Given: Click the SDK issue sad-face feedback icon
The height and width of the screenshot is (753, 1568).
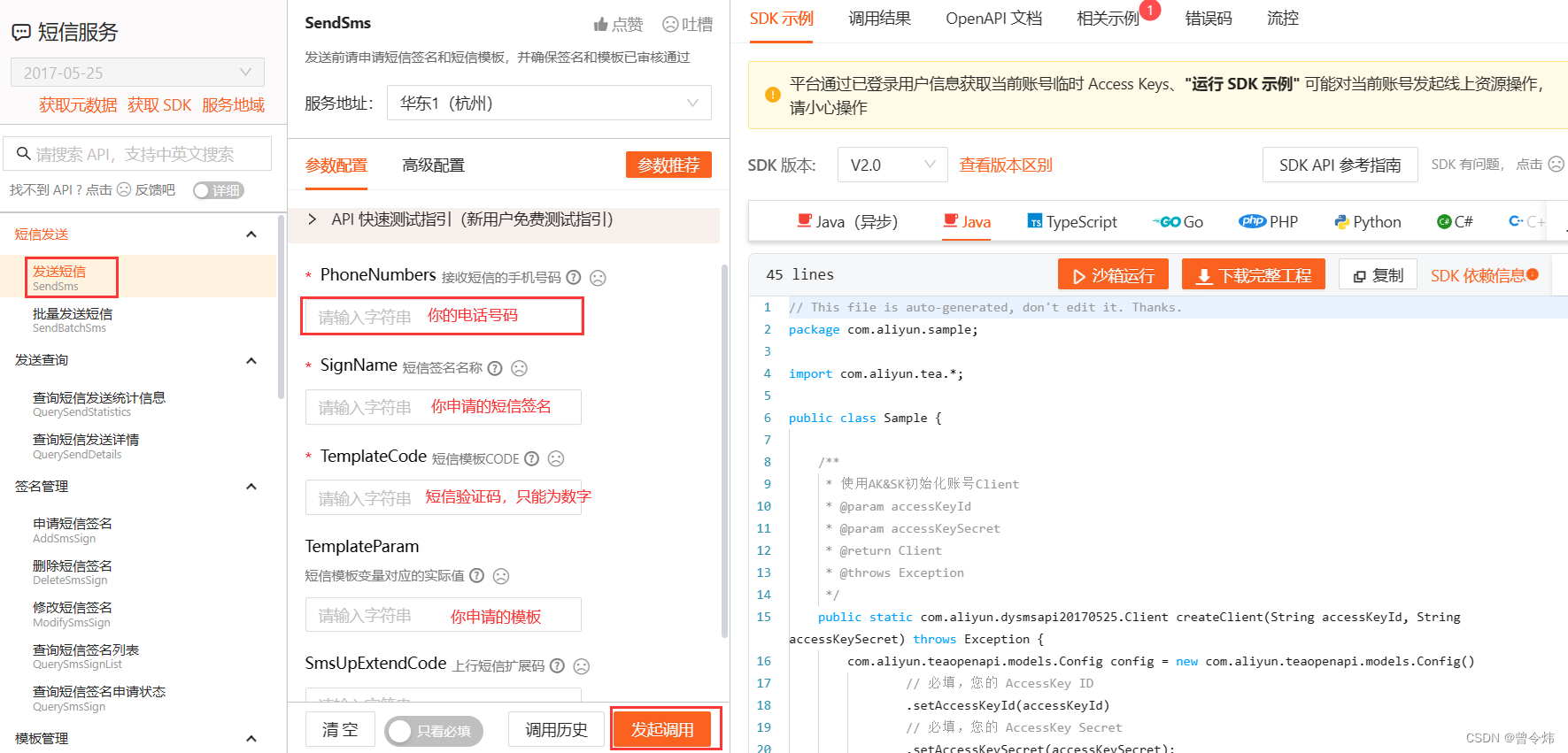Looking at the screenshot, I should point(1556,165).
